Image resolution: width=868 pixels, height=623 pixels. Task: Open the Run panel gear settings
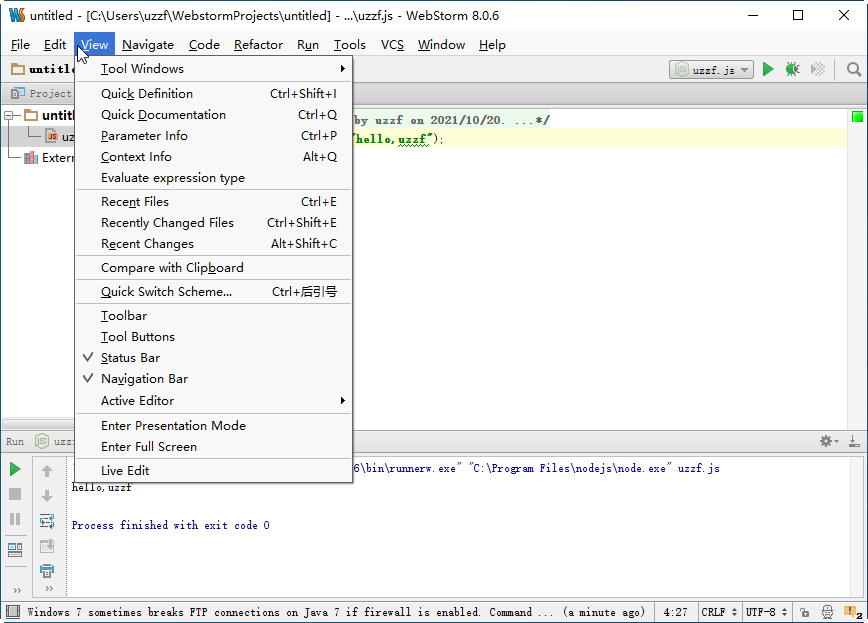(x=828, y=441)
